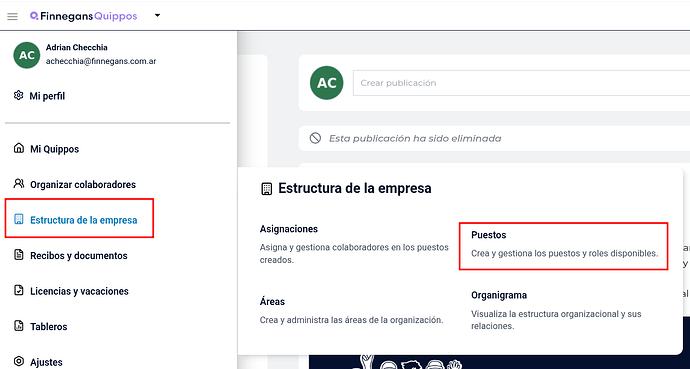The image size is (690, 369).
Task: Click the Licencias y vacaciones icon
Action: 18,290
